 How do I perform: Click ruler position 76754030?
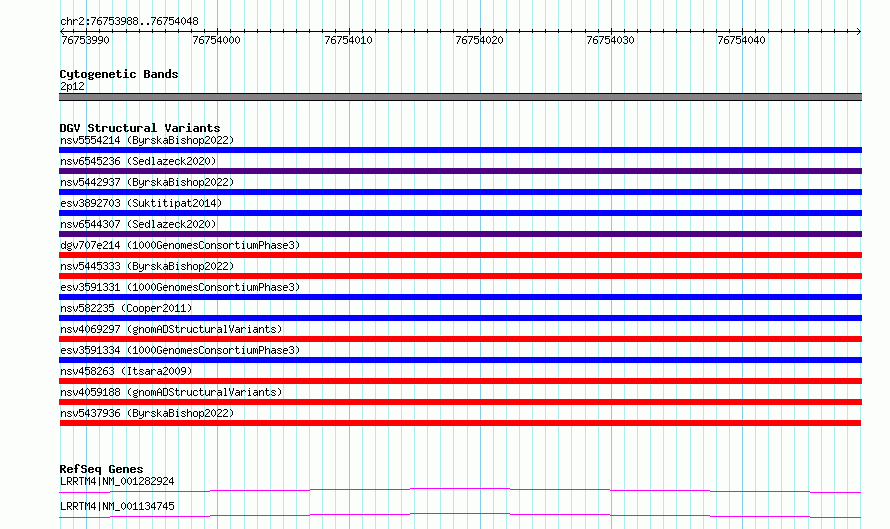tap(610, 40)
